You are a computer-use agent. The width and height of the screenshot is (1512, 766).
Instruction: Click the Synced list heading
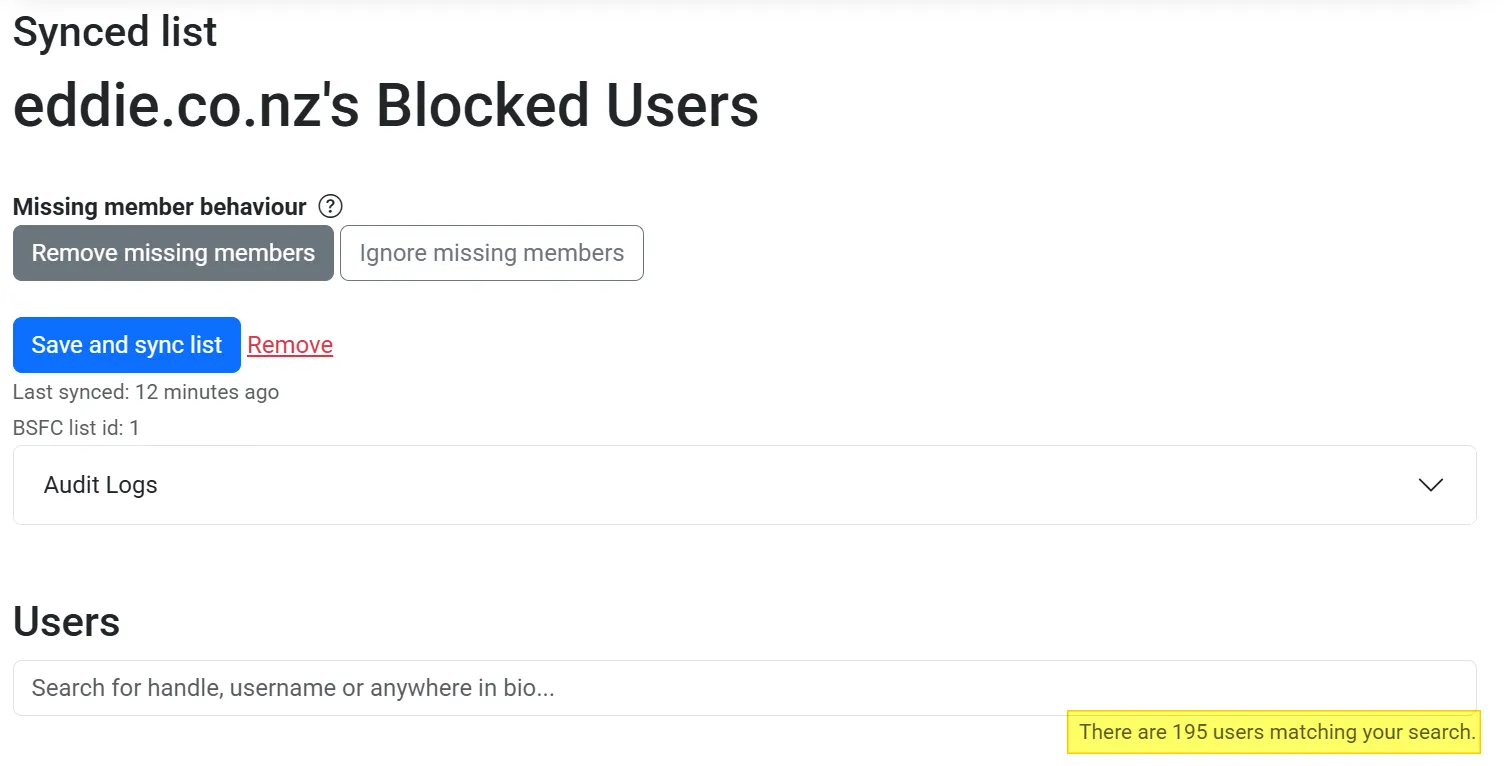[115, 32]
